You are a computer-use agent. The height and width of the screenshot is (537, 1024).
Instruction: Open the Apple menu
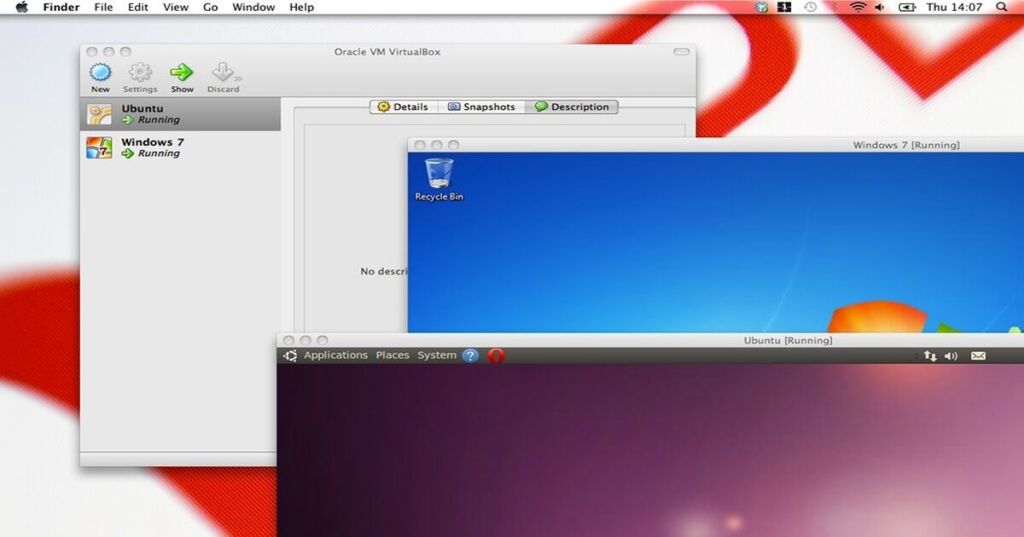(x=22, y=7)
